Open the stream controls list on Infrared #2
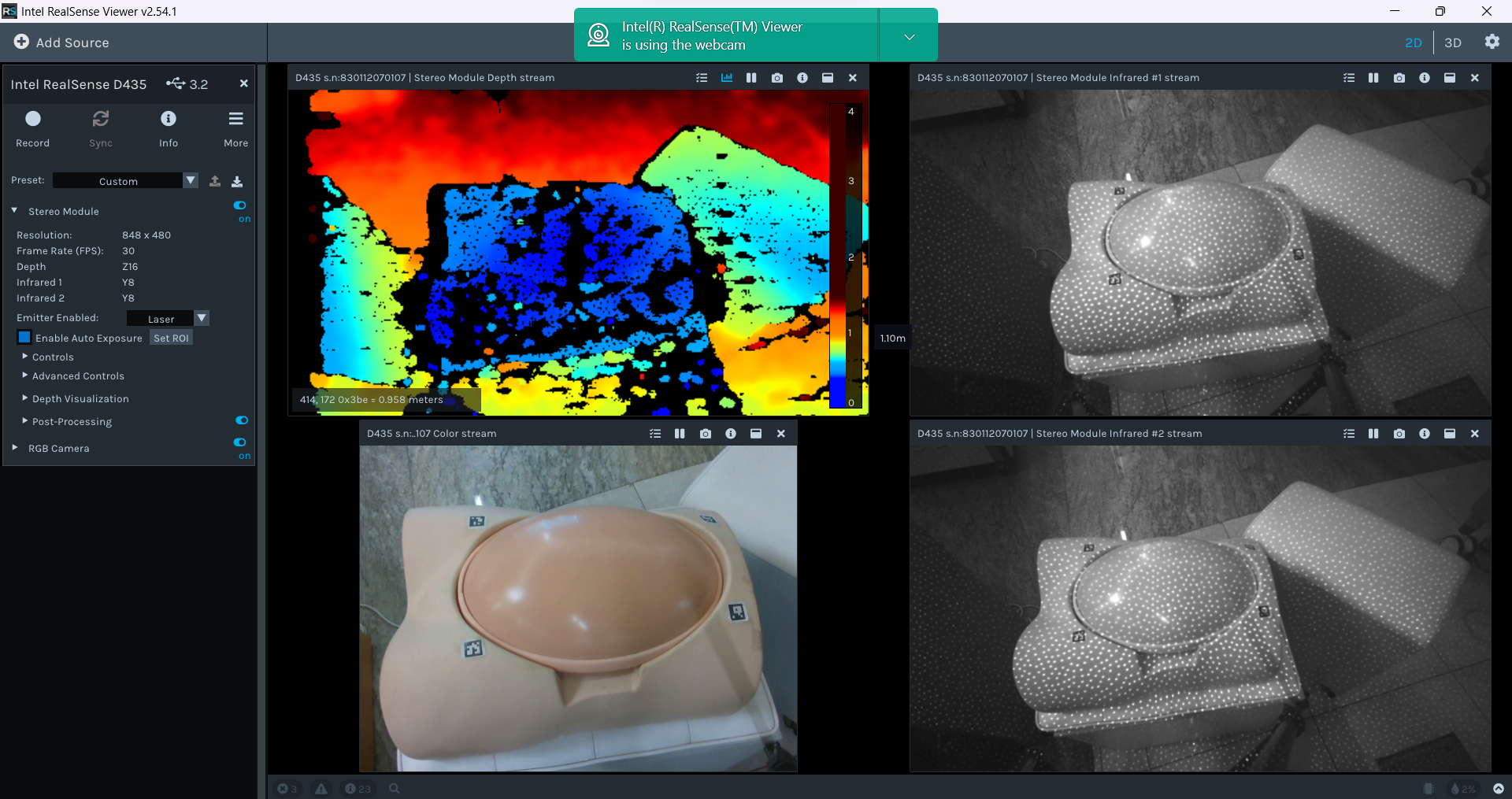Viewport: 1512px width, 799px height. point(1349,433)
